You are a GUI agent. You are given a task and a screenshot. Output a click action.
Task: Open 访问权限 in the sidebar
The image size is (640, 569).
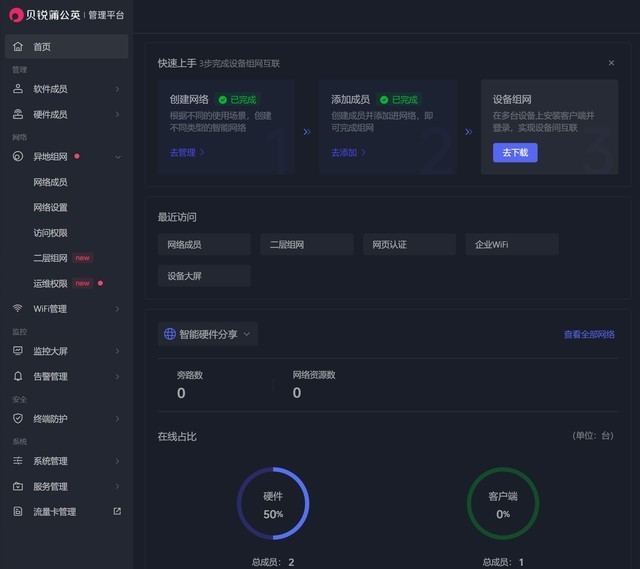point(50,233)
